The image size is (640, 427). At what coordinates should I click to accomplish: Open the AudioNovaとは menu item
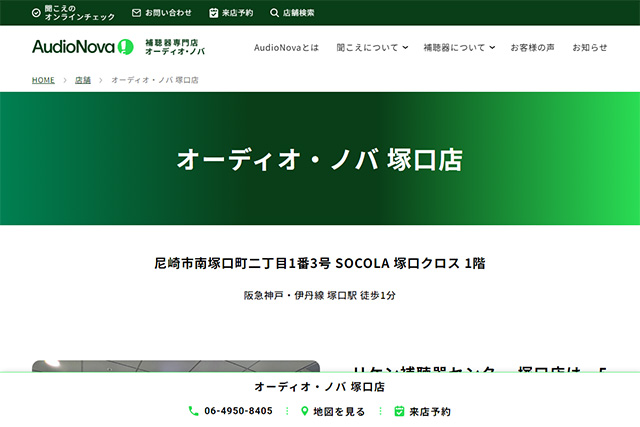coord(286,48)
